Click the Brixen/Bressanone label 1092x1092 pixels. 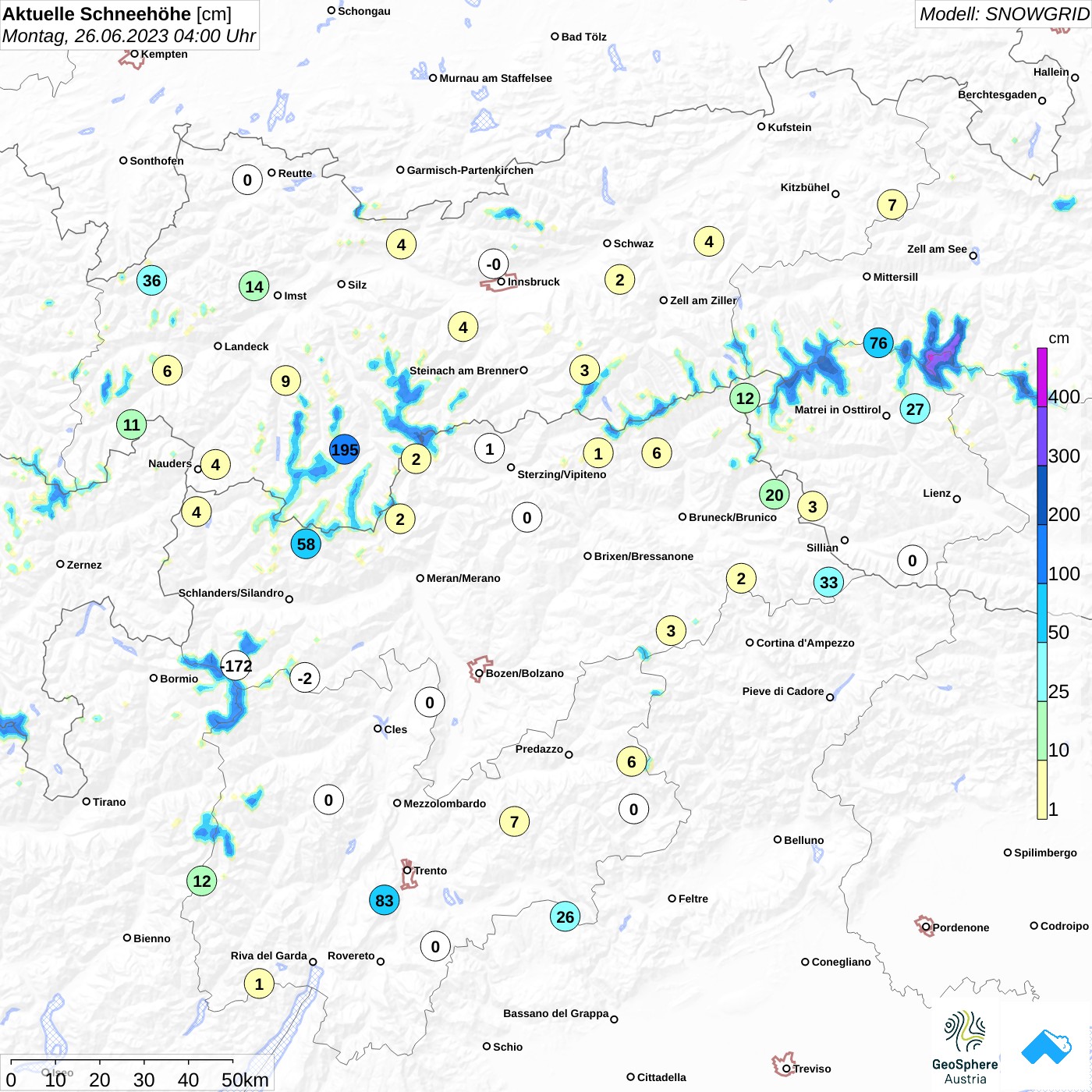coord(643,556)
